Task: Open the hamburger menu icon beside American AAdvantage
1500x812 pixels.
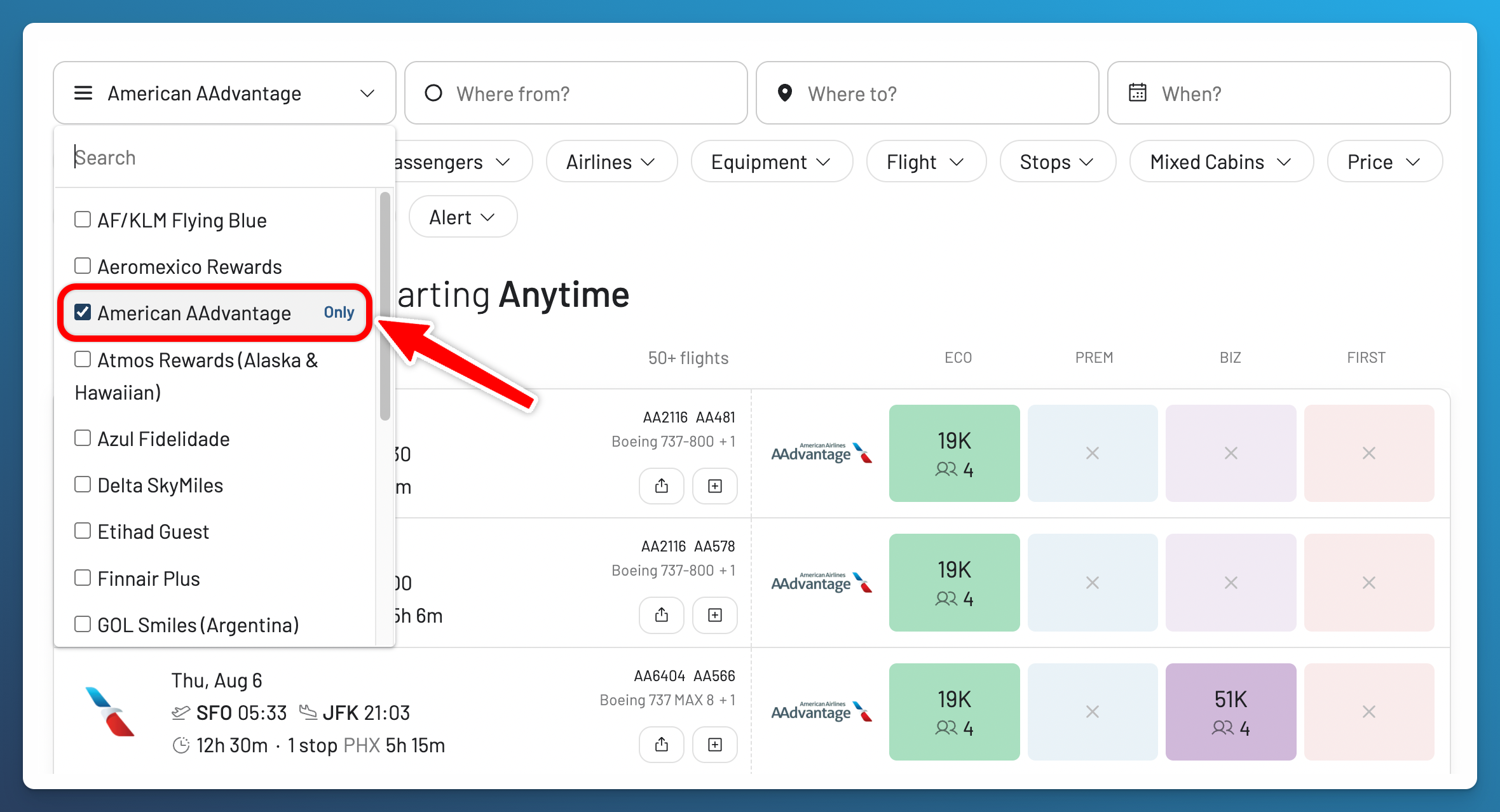Action: tap(83, 93)
